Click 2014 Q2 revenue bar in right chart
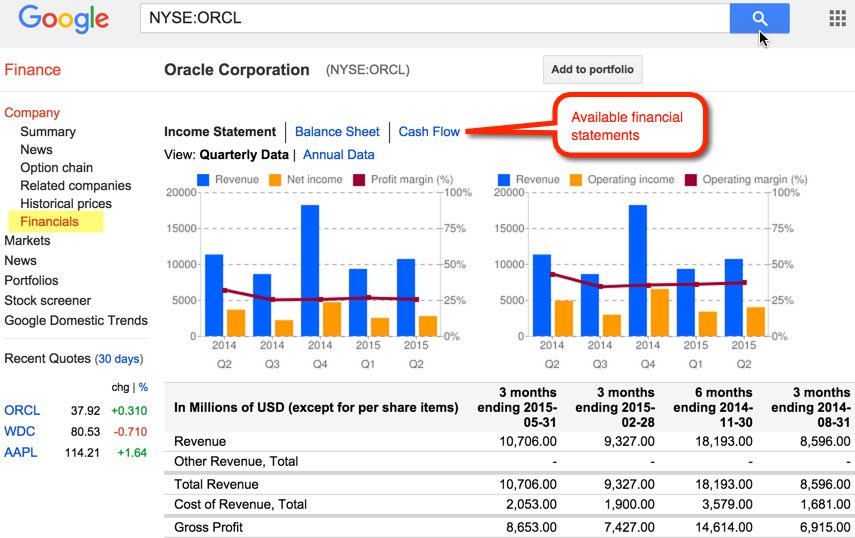The width and height of the screenshot is (855, 538). (542, 295)
